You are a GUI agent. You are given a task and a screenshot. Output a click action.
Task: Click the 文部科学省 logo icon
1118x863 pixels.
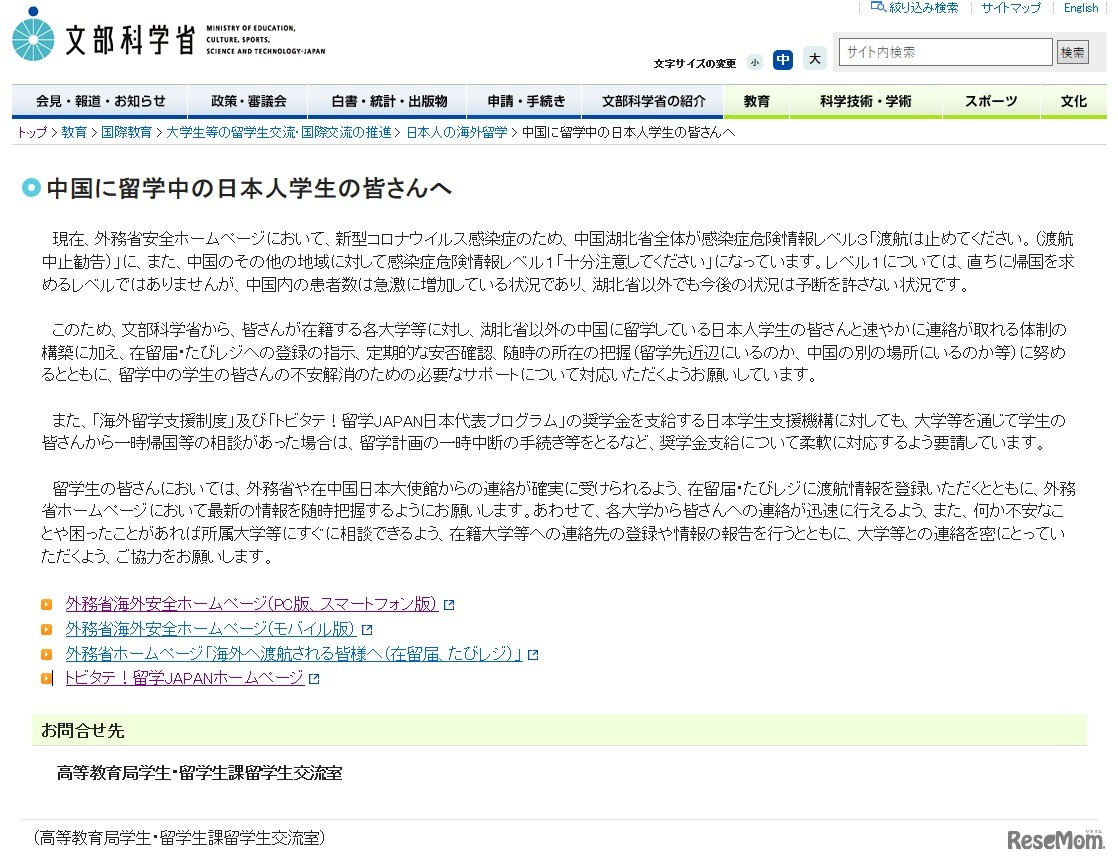point(34,36)
